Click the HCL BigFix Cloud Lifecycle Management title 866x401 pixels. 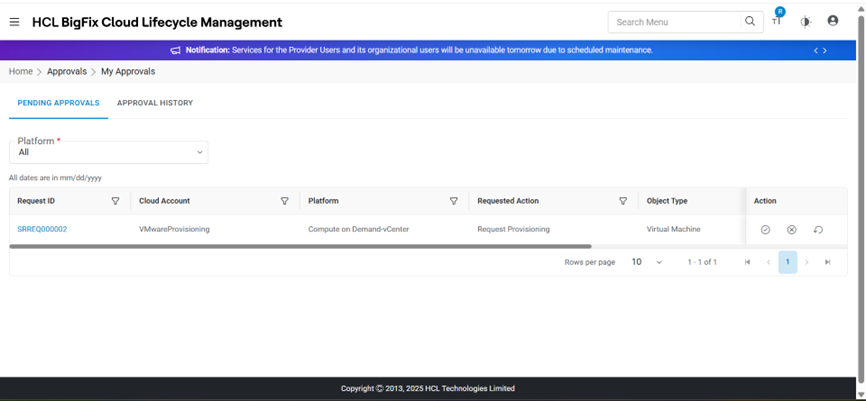coord(157,22)
